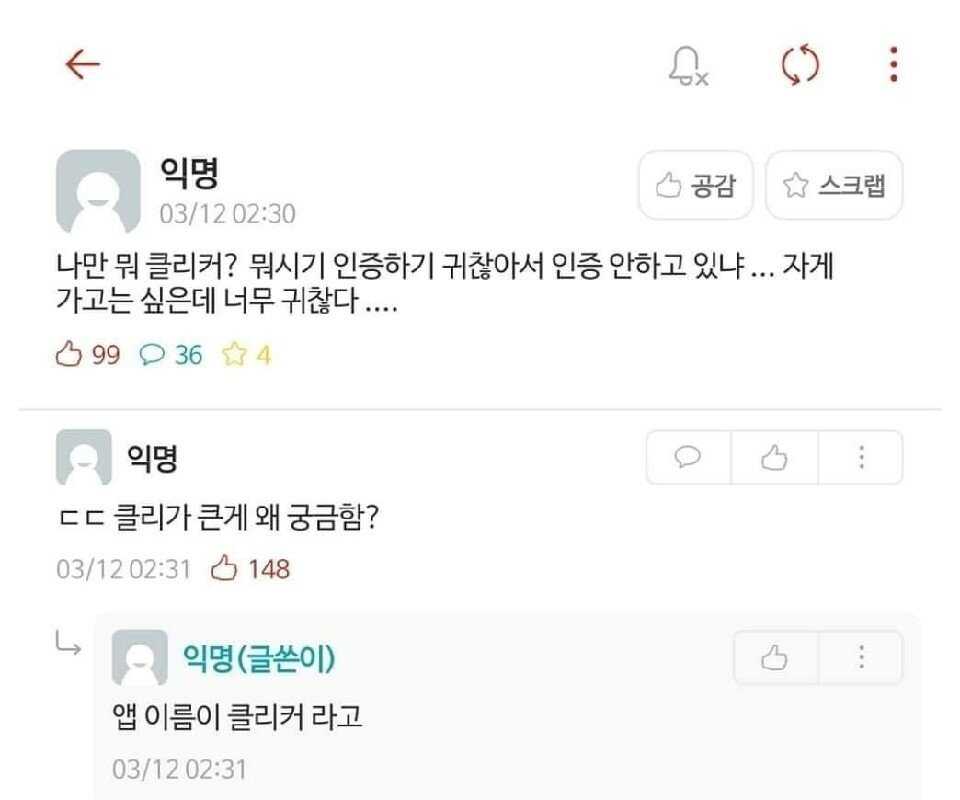960x800 pixels.
Task: Refresh the post with circular arrows icon
Action: (x=800, y=66)
